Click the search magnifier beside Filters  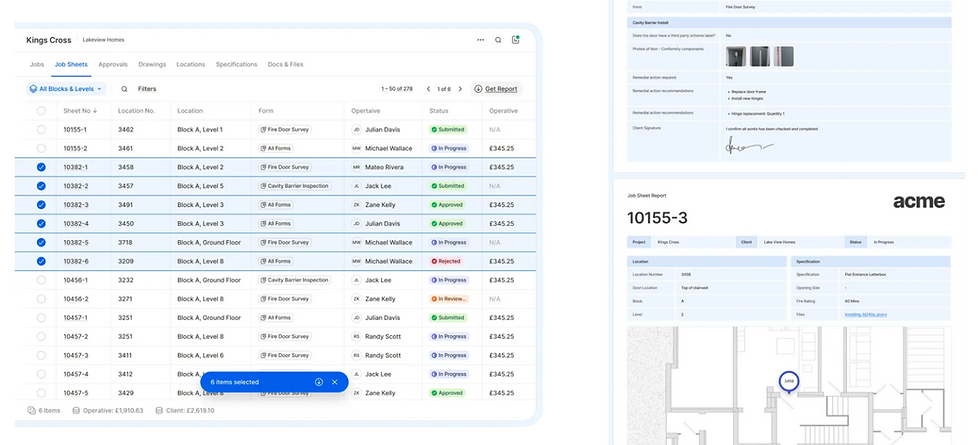[124, 89]
